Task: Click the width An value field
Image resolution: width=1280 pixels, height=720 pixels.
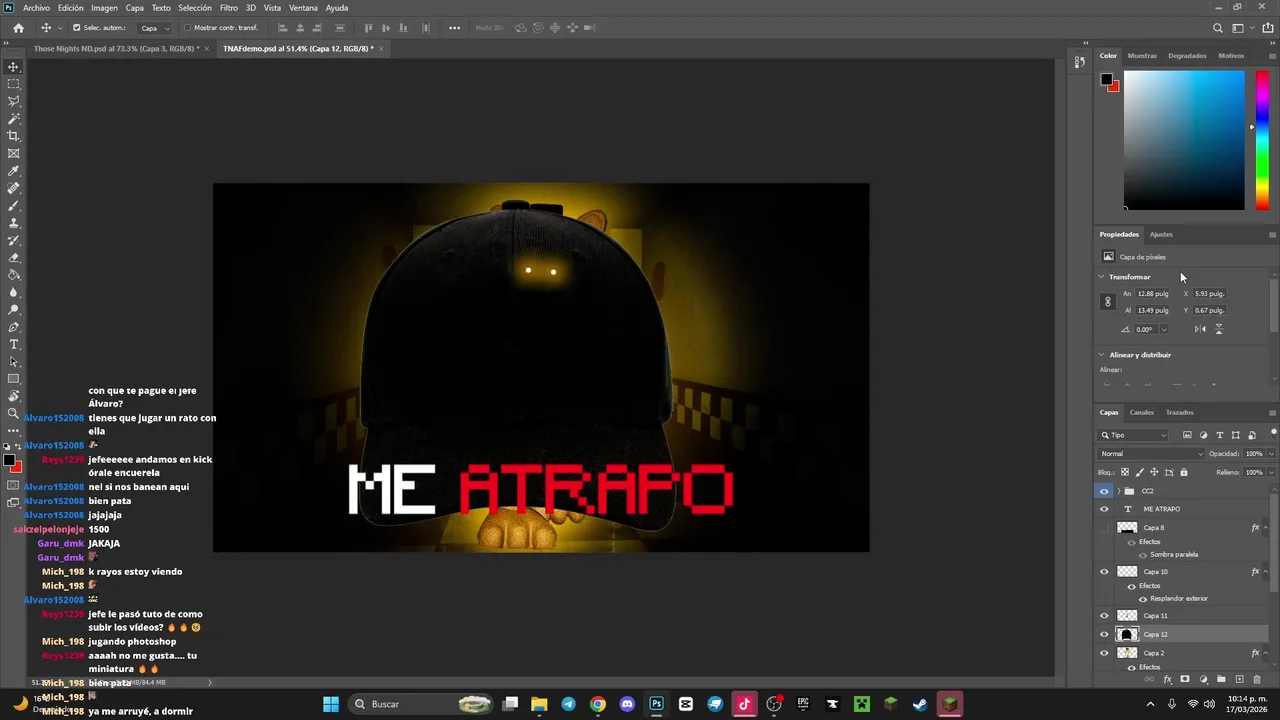Action: click(x=1152, y=294)
